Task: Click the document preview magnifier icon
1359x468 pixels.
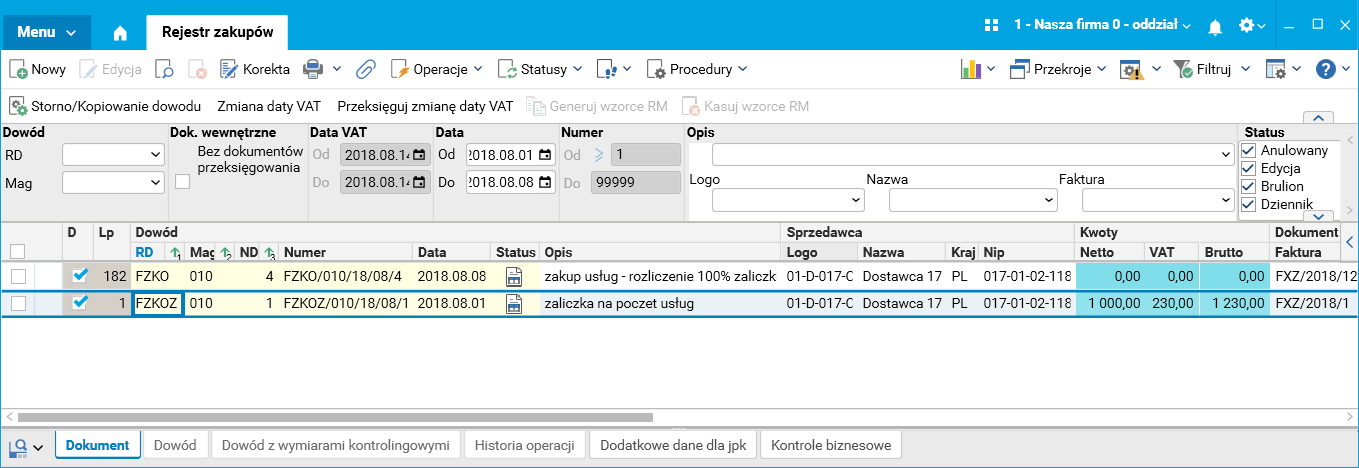Action: pyautogui.click(x=166, y=70)
